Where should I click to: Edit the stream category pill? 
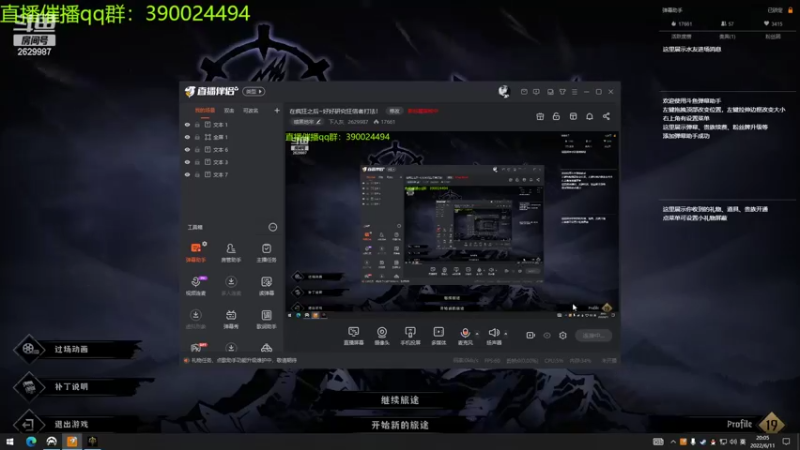(x=307, y=122)
